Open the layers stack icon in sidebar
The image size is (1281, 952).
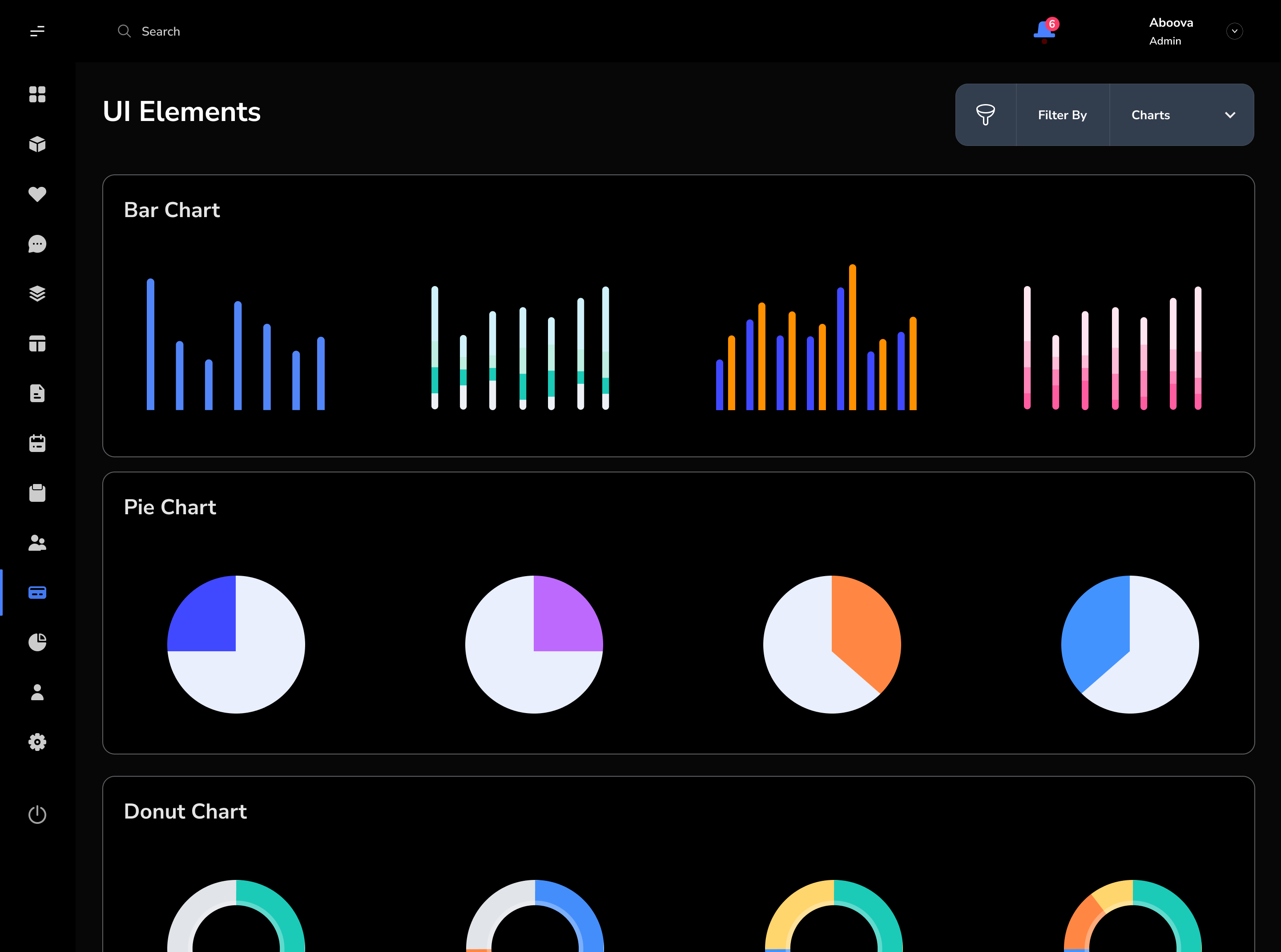tap(37, 293)
